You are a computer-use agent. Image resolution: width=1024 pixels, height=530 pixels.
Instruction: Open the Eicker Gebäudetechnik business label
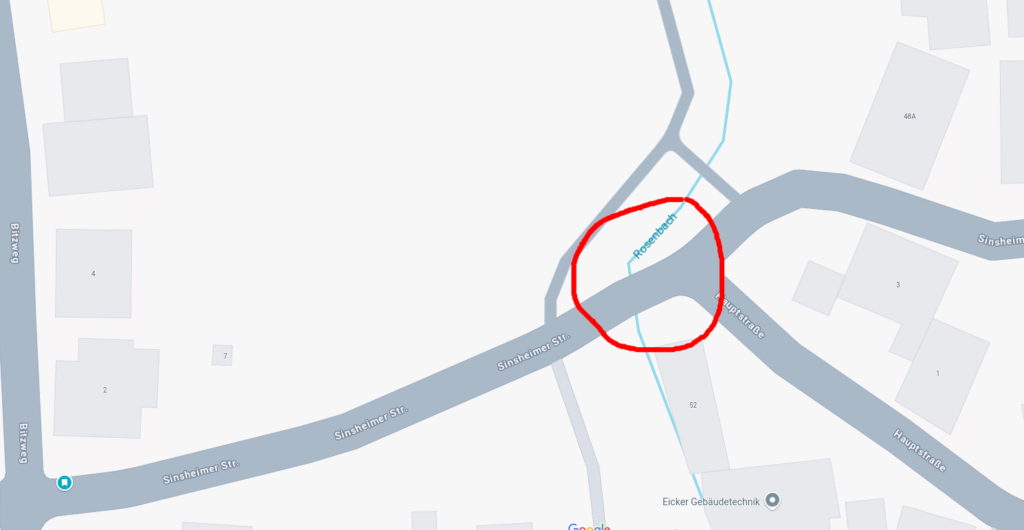(x=707, y=501)
